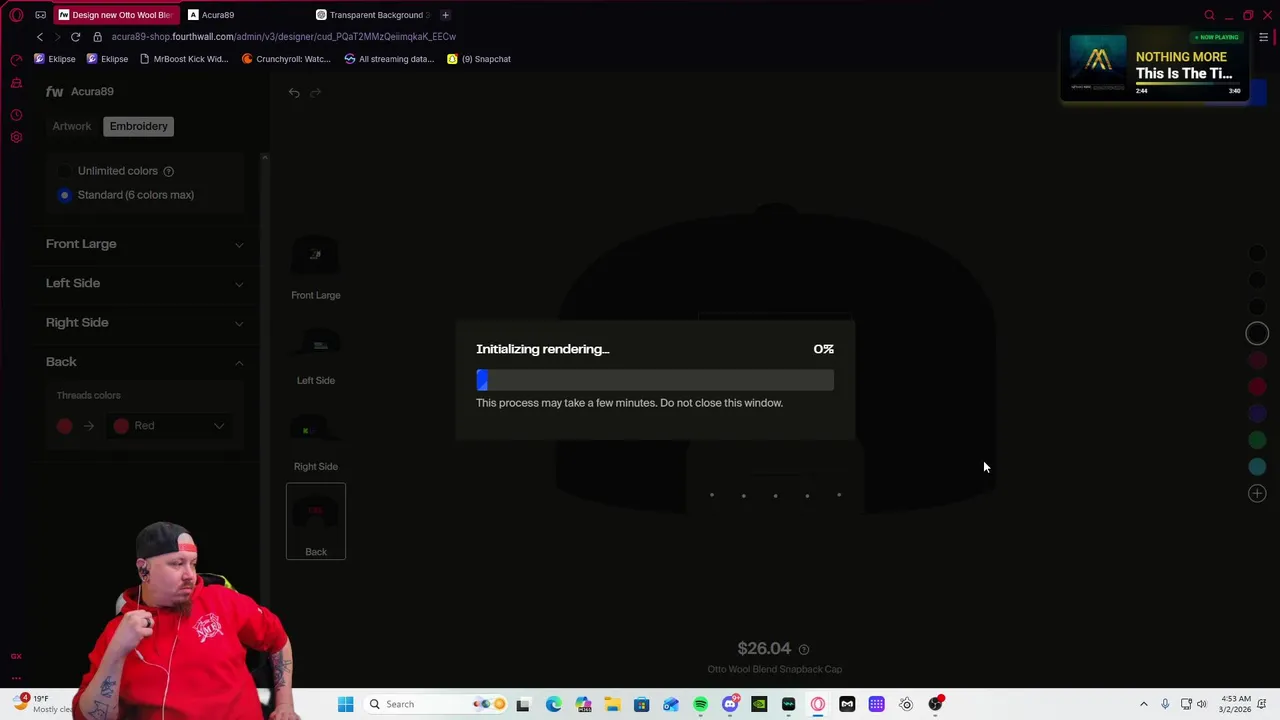The width and height of the screenshot is (1280, 720).
Task: Click the 'Initializing rendering...' text
Action: (543, 349)
